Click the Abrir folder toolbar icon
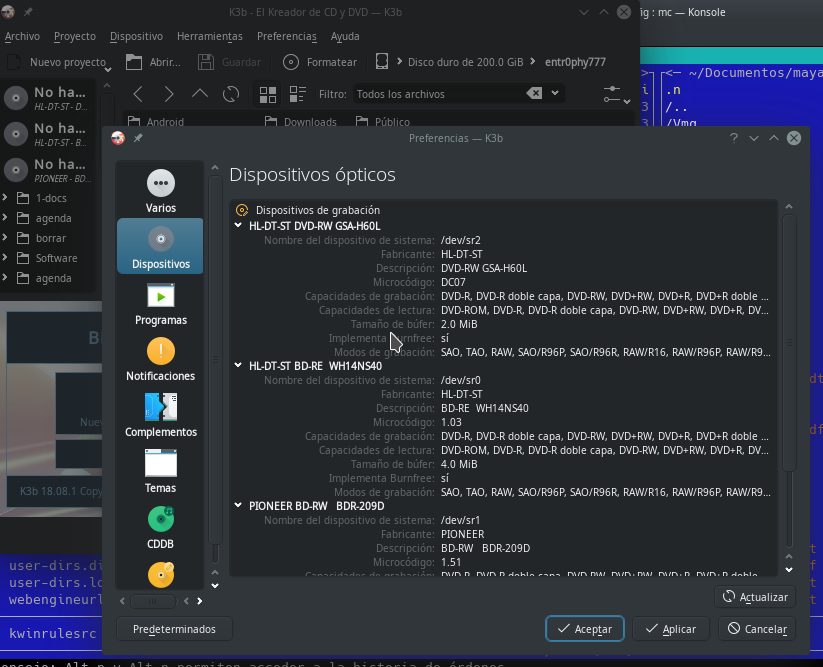This screenshot has width=823, height=667. pyautogui.click(x=134, y=62)
